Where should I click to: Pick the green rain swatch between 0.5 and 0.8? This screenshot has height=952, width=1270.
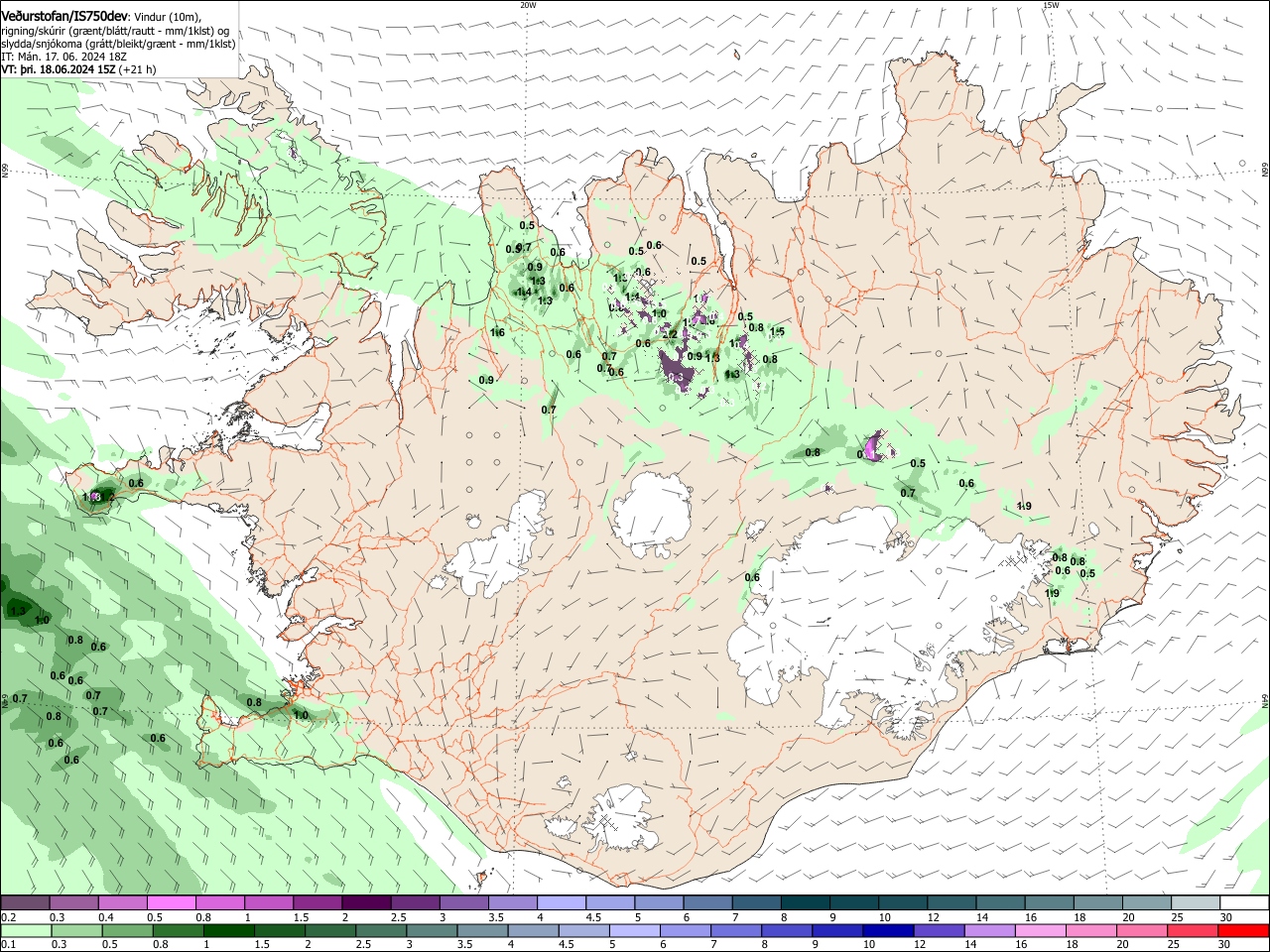[127, 931]
